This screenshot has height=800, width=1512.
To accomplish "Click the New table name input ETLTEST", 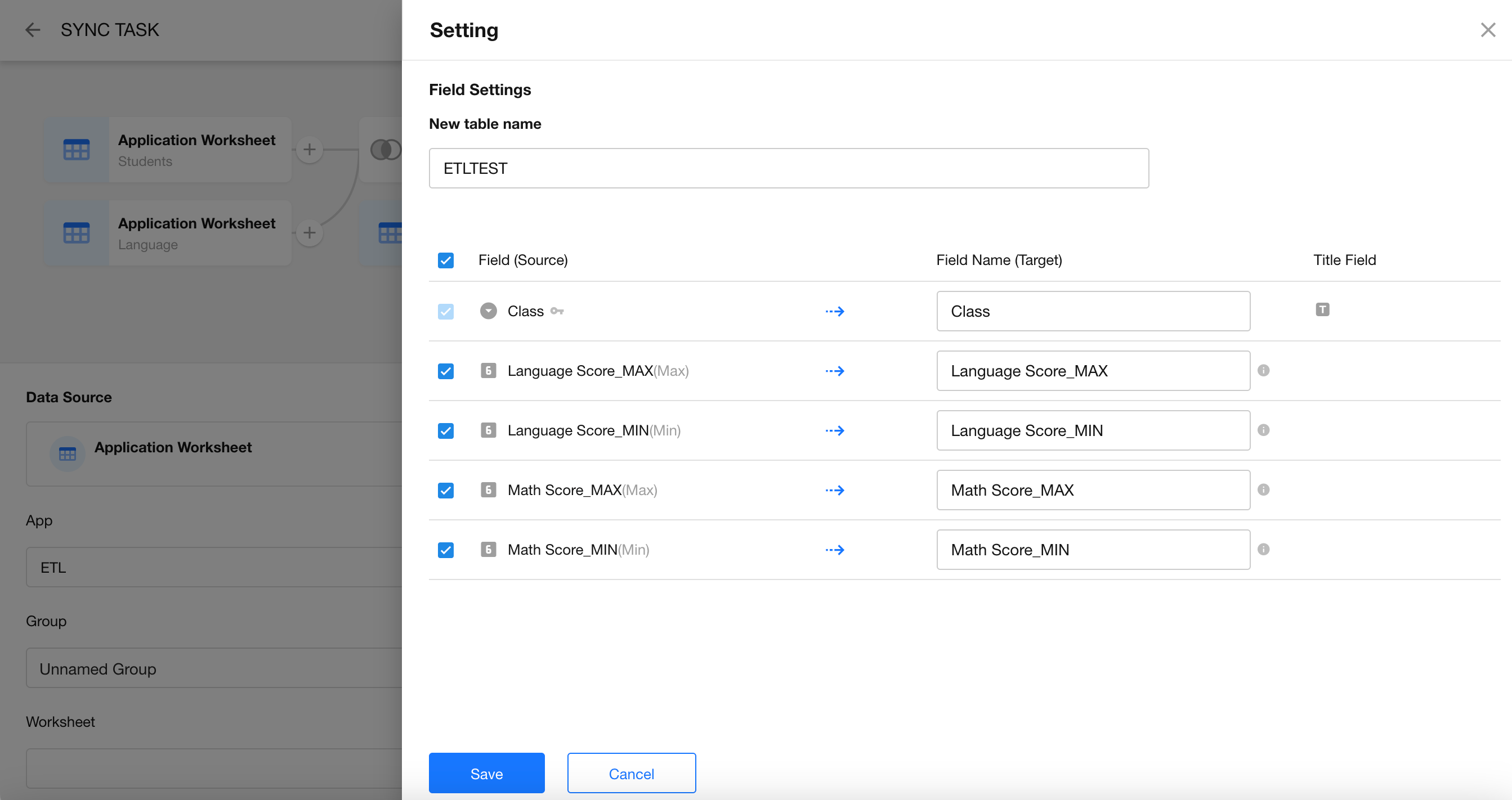I will 788,168.
